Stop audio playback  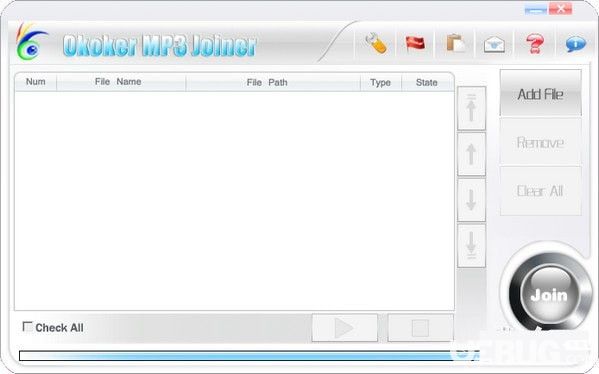point(421,328)
